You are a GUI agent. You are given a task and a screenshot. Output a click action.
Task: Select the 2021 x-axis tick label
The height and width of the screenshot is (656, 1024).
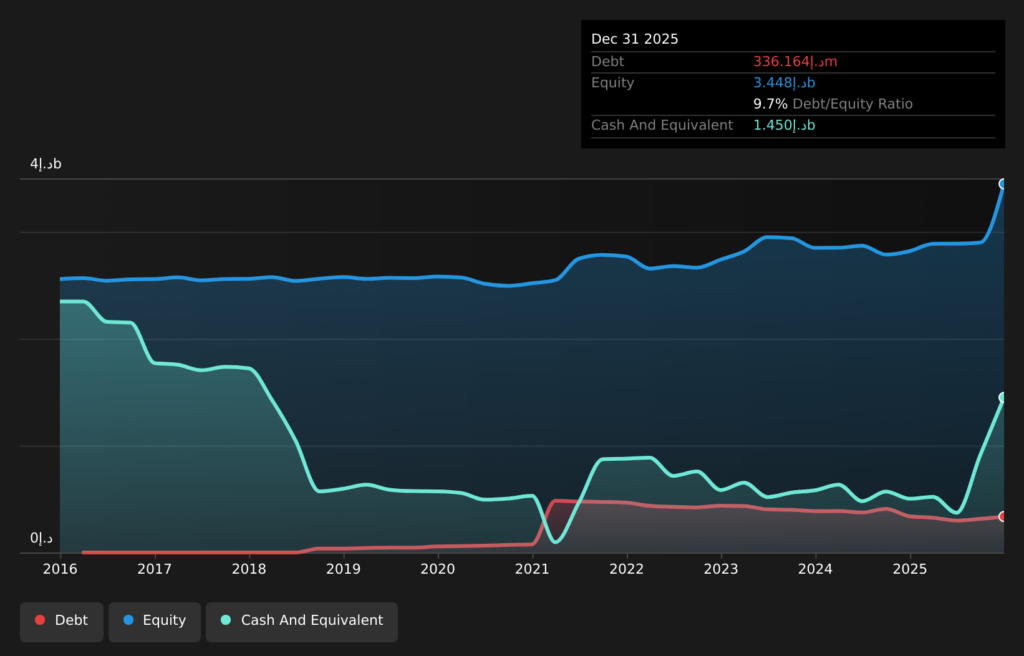532,569
